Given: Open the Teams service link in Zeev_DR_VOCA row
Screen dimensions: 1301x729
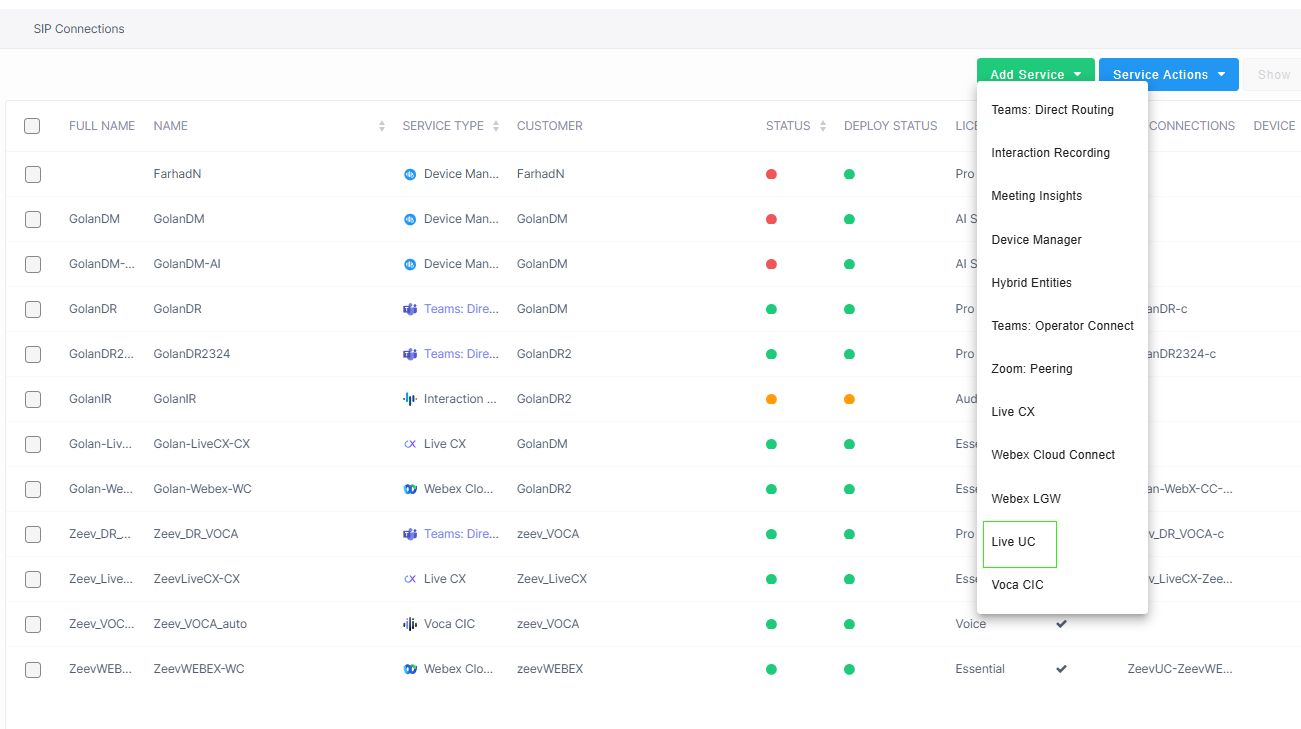Looking at the screenshot, I should click(461, 534).
